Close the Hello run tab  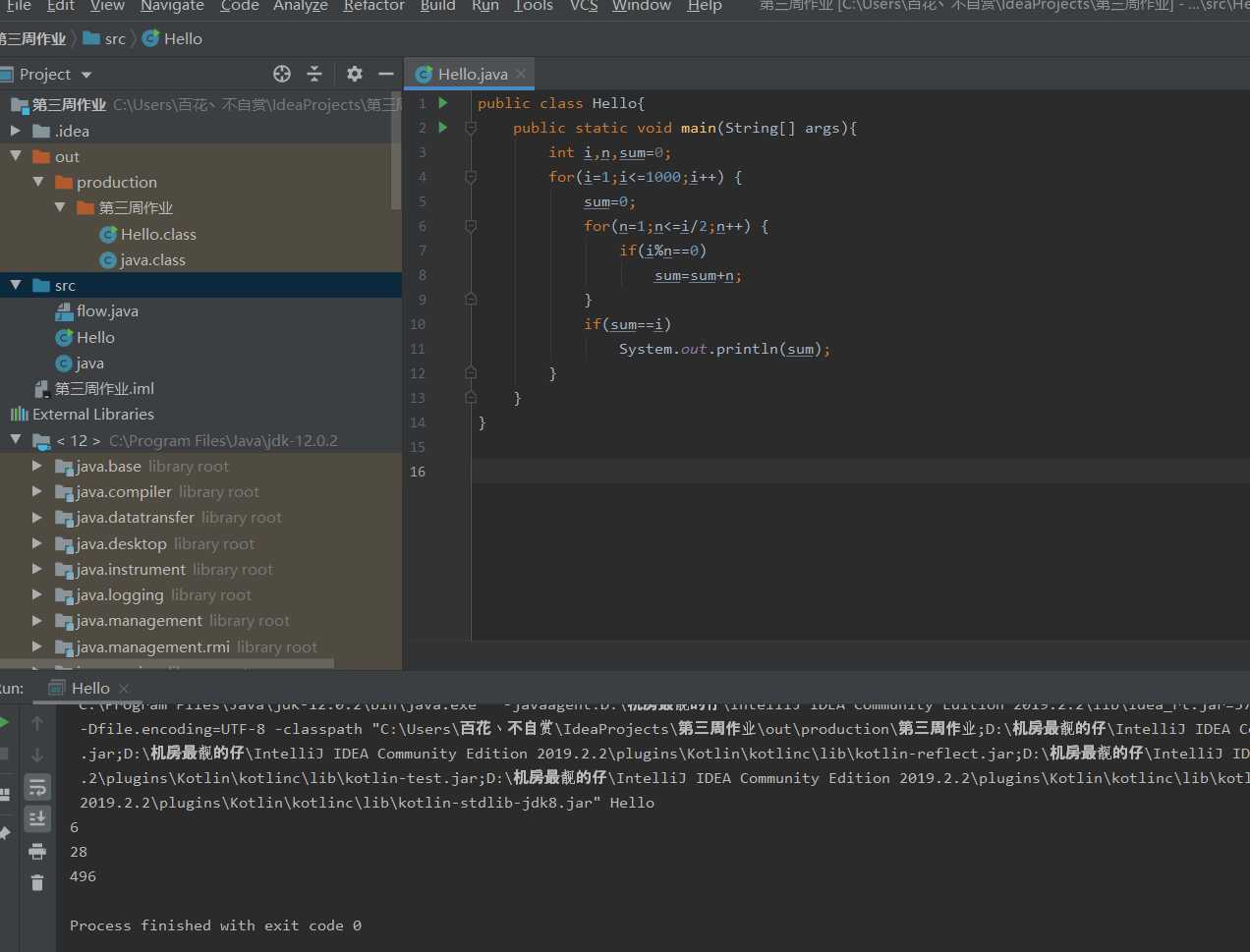pos(124,688)
